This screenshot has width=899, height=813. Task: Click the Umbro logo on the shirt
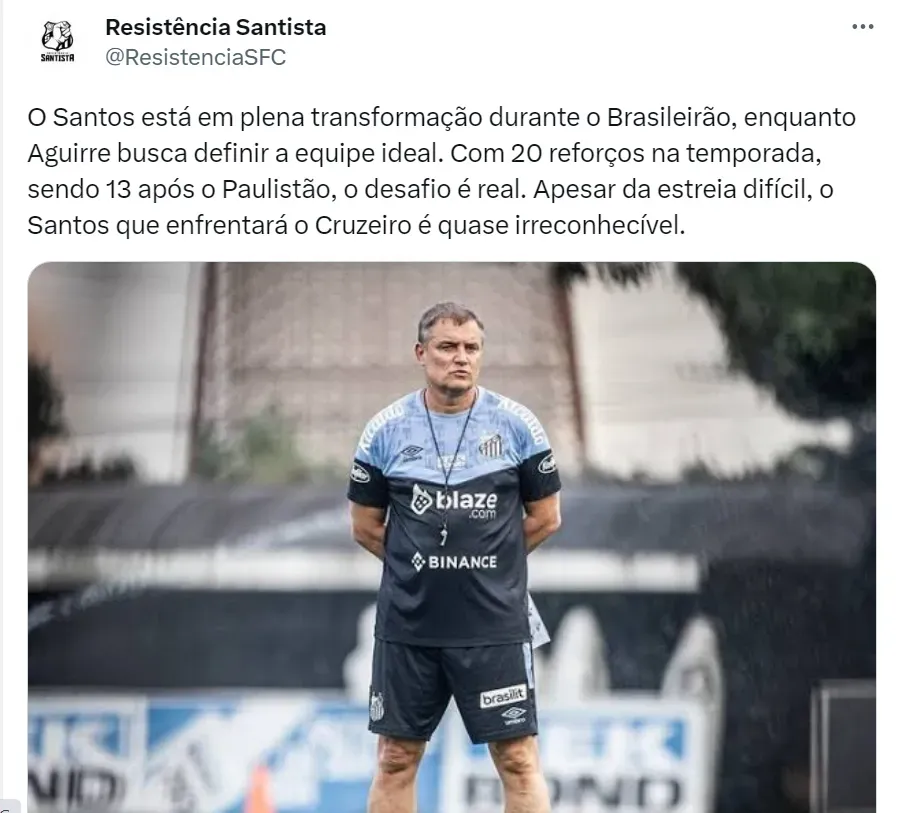click(412, 452)
